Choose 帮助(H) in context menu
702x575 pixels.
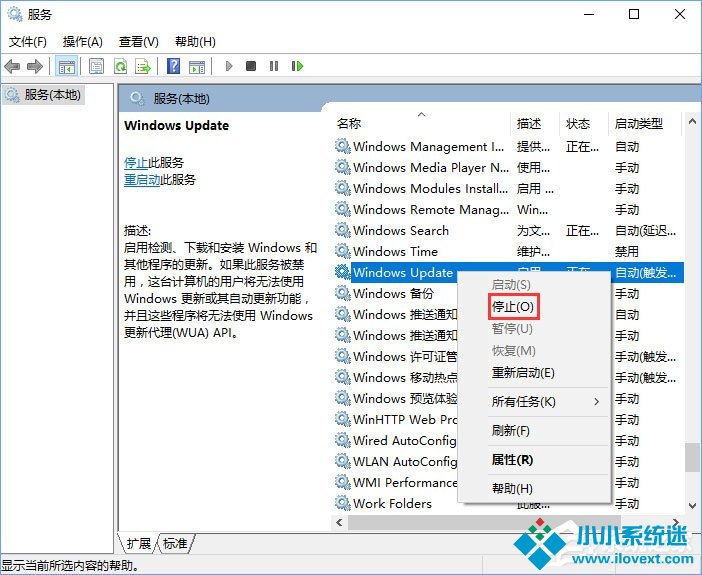click(512, 489)
